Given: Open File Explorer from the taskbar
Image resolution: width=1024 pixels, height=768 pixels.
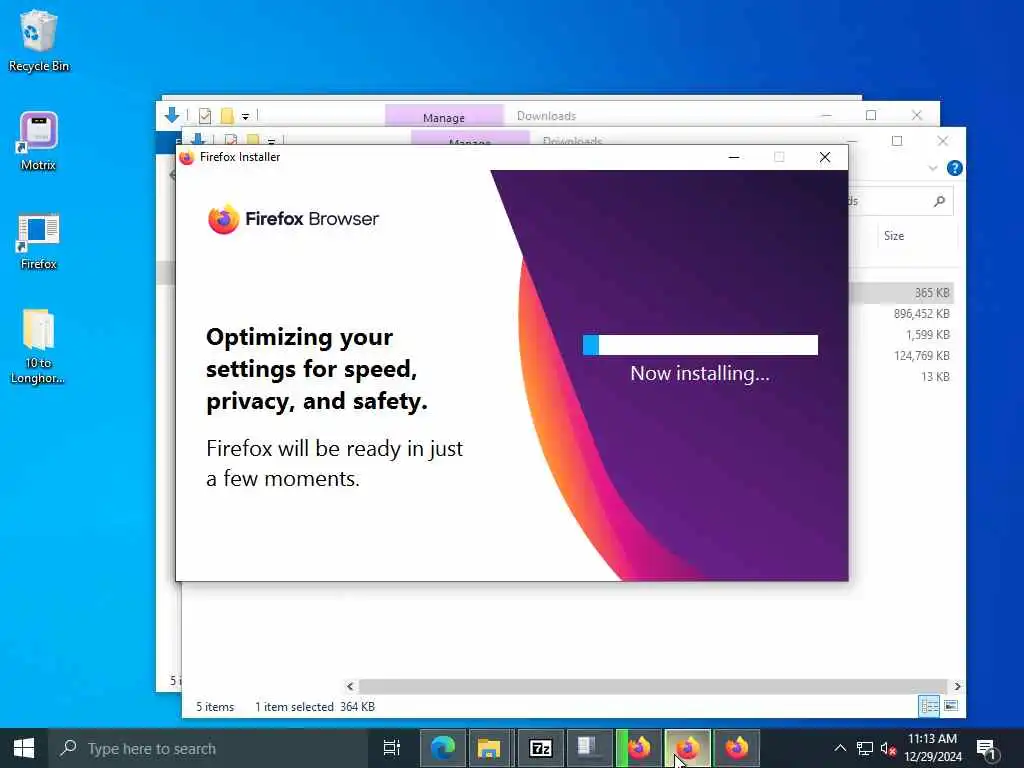Looking at the screenshot, I should tap(491, 748).
